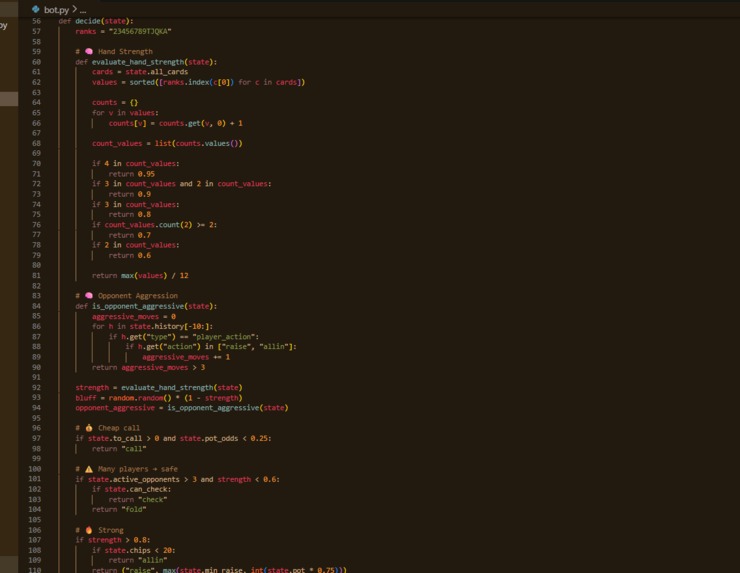Click the 'return "fold"' line
740x573 pixels.
119,510
